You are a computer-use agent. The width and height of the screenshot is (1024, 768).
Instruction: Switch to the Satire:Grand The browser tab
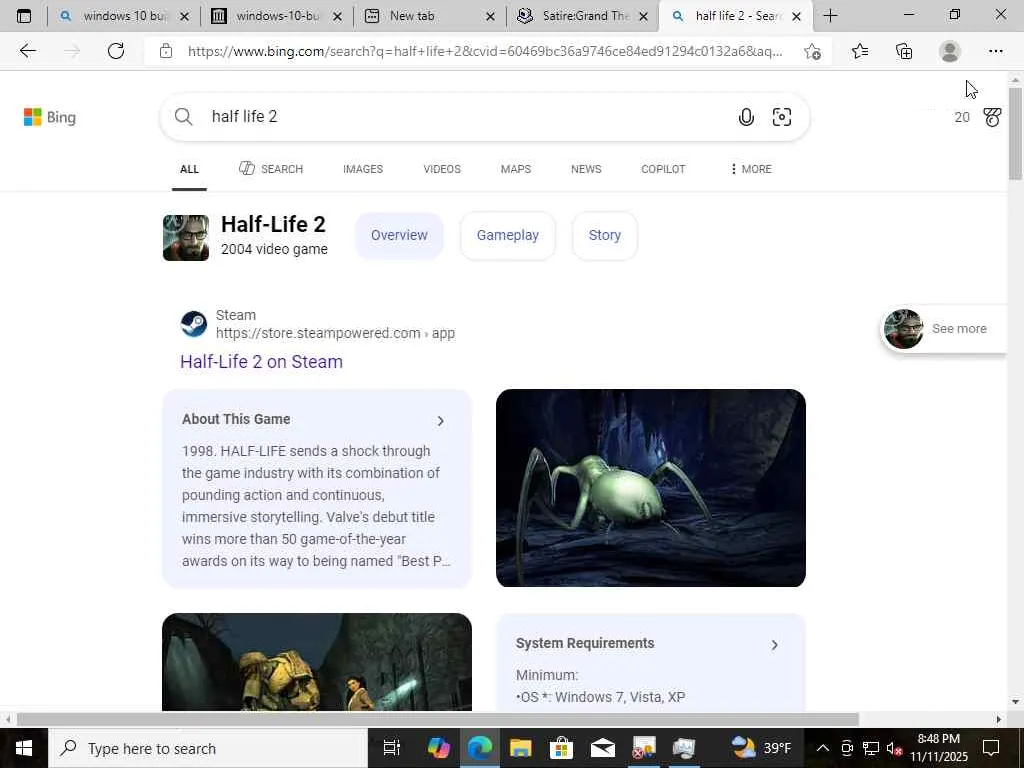click(x=583, y=16)
